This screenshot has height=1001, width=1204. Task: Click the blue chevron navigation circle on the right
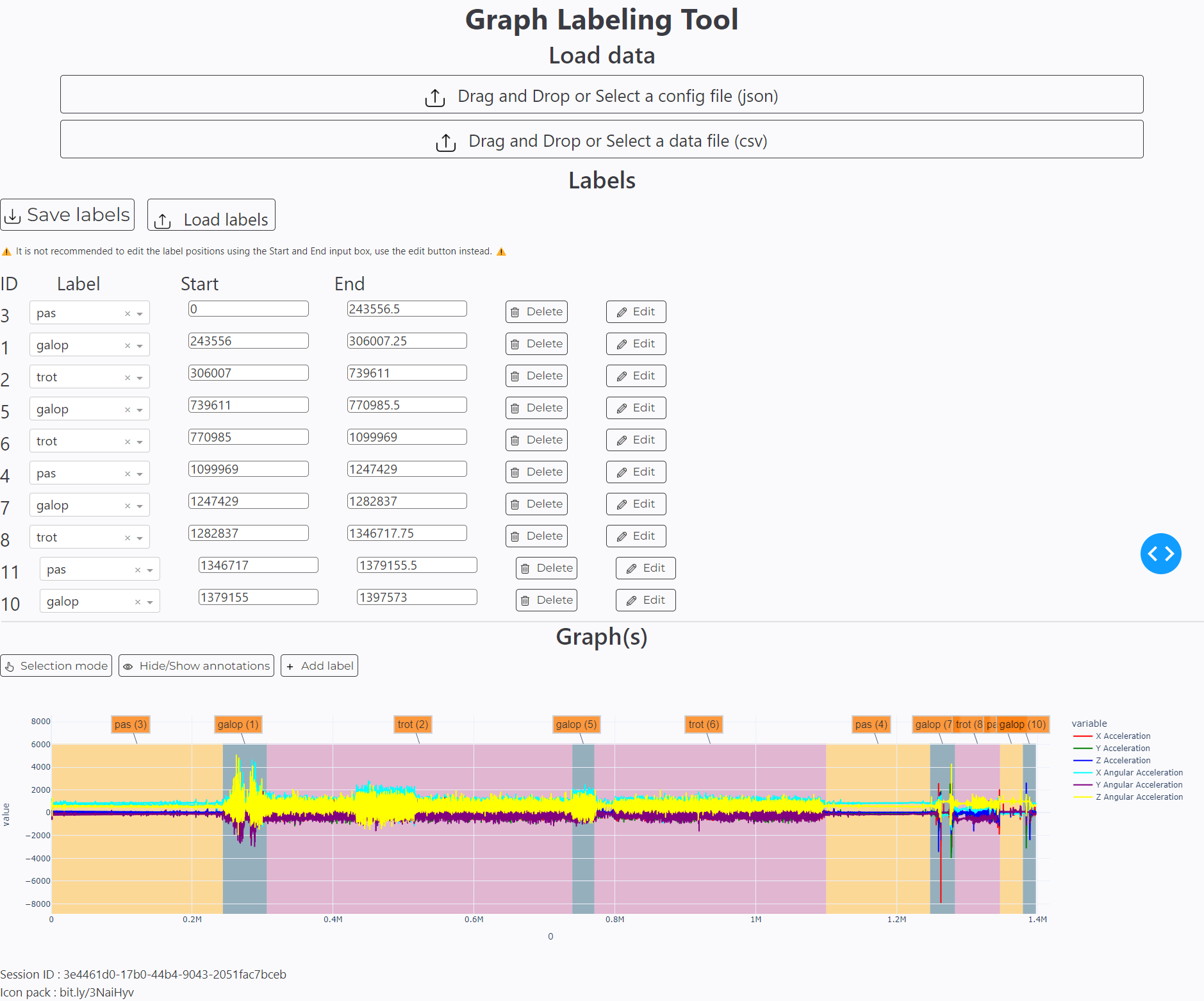[x=1161, y=553]
